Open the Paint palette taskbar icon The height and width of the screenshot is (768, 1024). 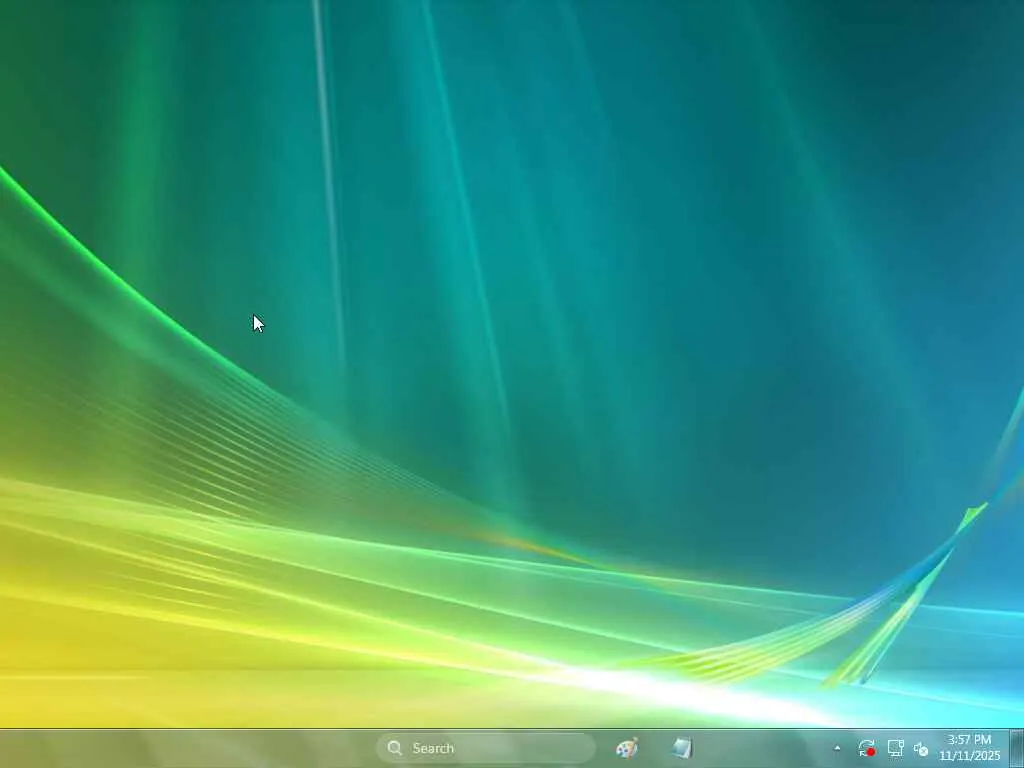click(627, 748)
